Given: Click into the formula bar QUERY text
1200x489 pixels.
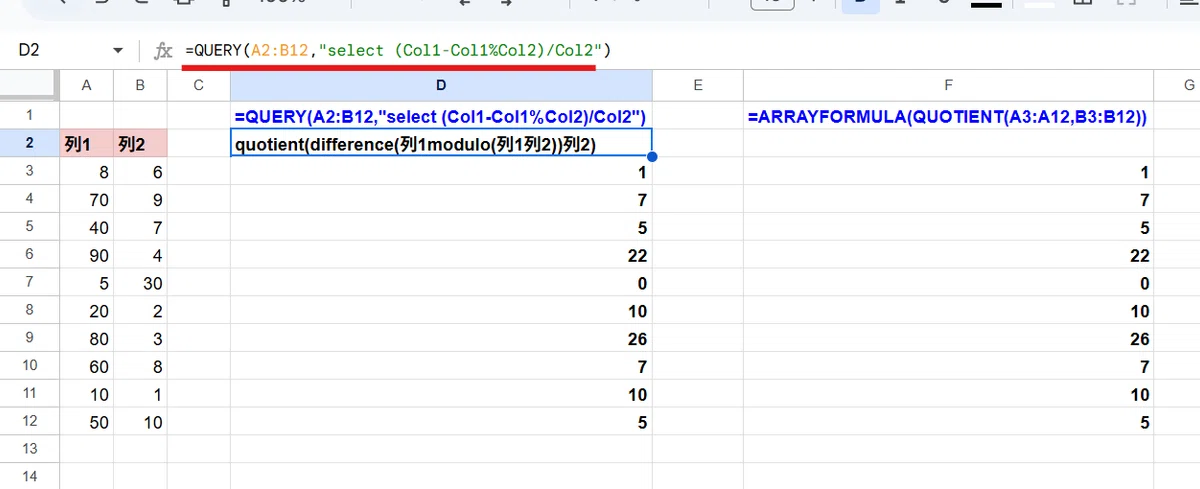Looking at the screenshot, I should tap(398, 49).
